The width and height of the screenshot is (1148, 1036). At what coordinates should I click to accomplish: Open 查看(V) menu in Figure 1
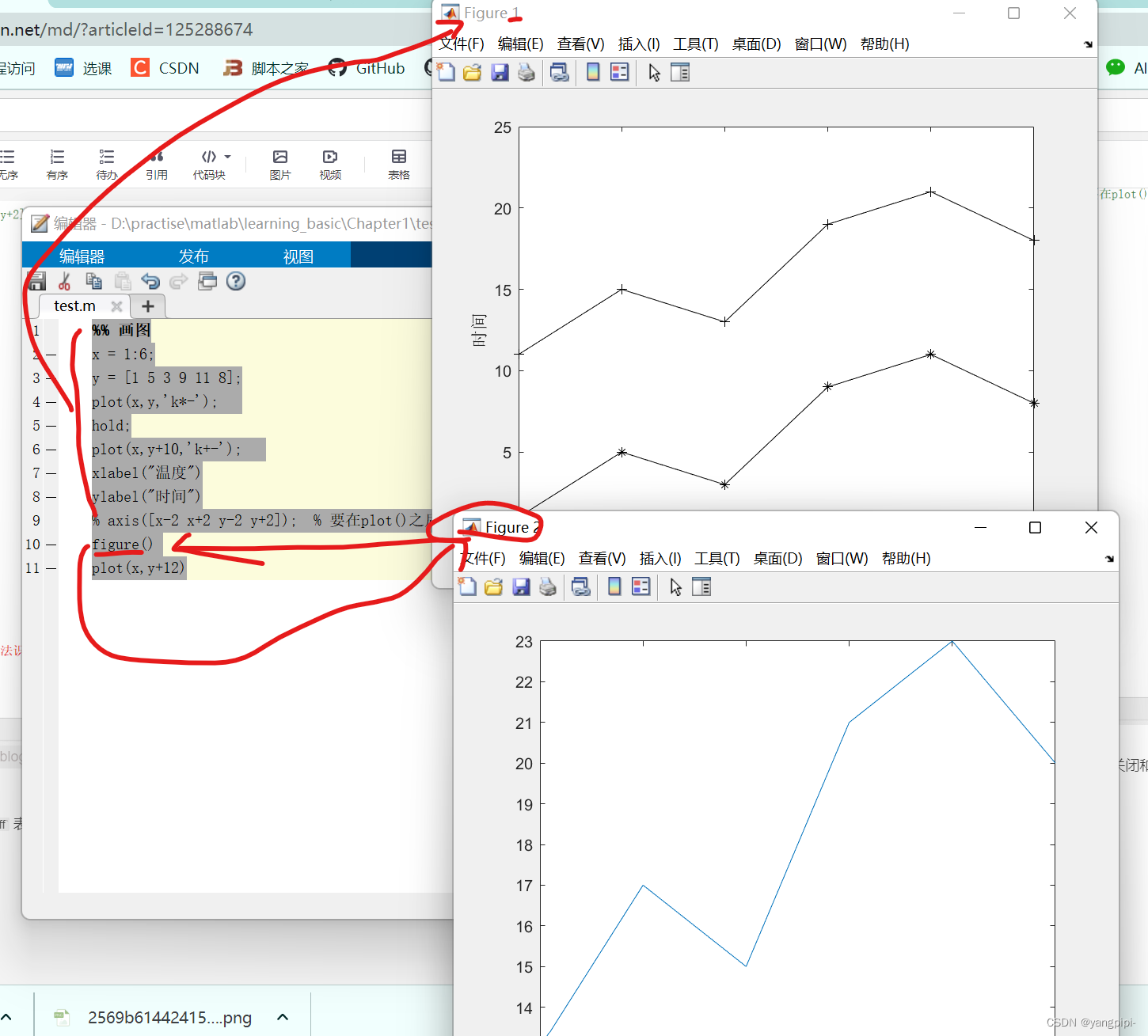pos(581,44)
